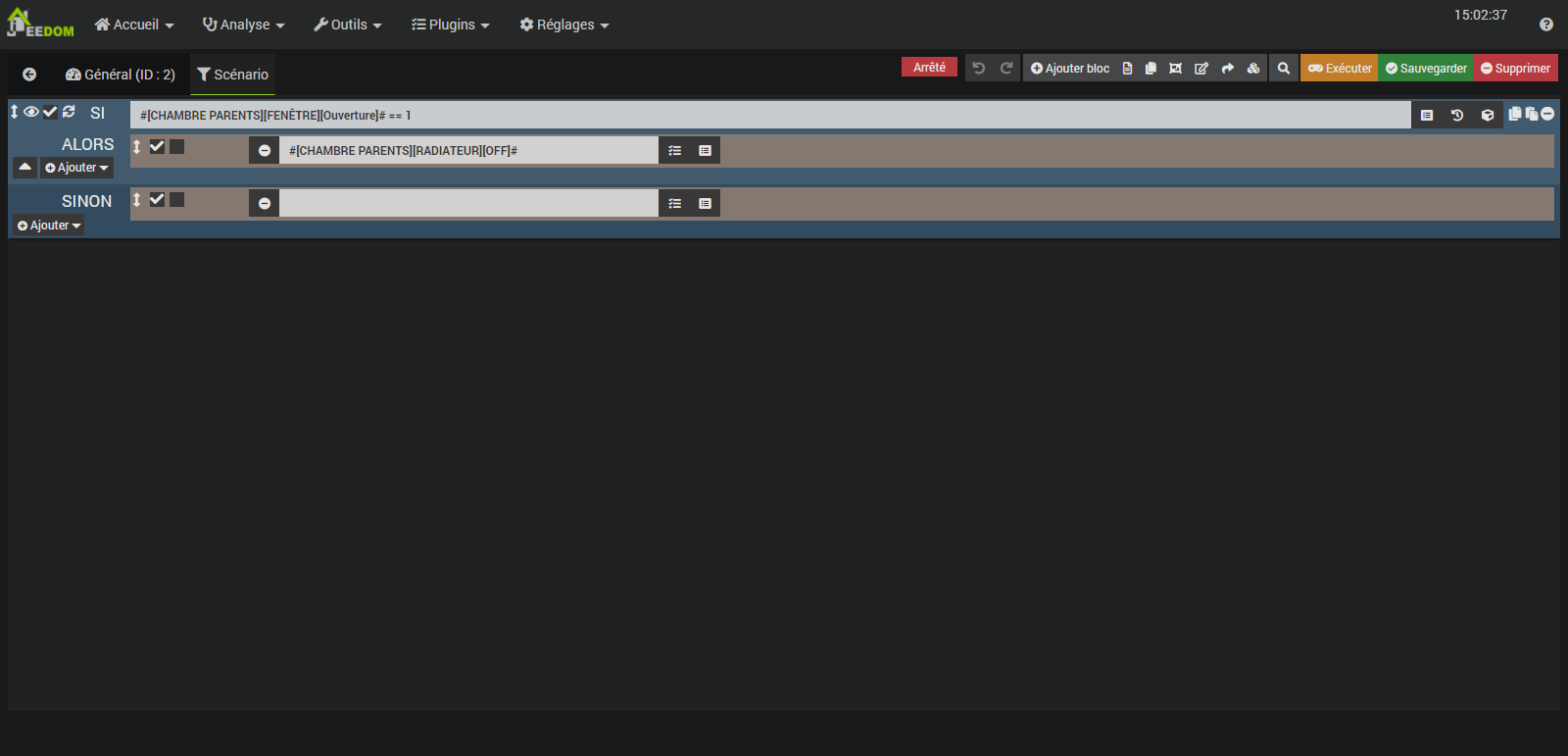Collapse the ALORS section with the up arrow
Screen dimensions: 1568x756
click(25, 168)
